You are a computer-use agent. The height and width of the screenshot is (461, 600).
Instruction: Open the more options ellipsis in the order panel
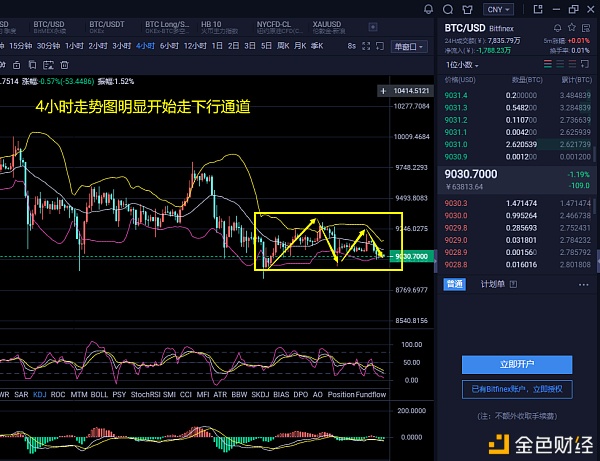(x=584, y=285)
